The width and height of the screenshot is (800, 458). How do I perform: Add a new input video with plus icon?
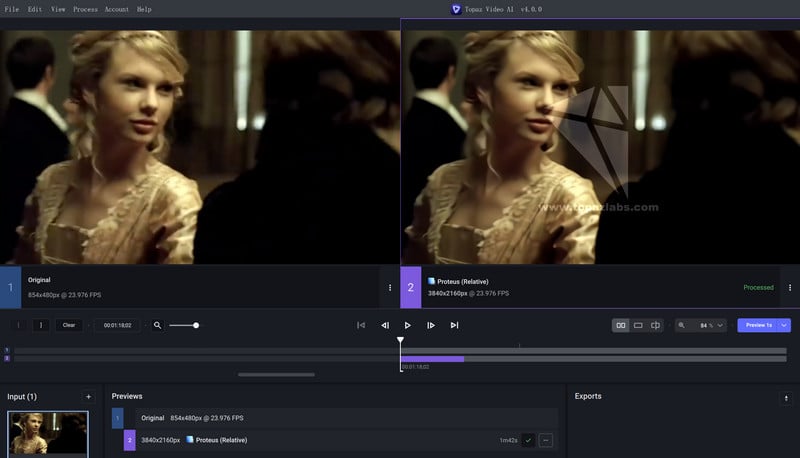coord(88,397)
